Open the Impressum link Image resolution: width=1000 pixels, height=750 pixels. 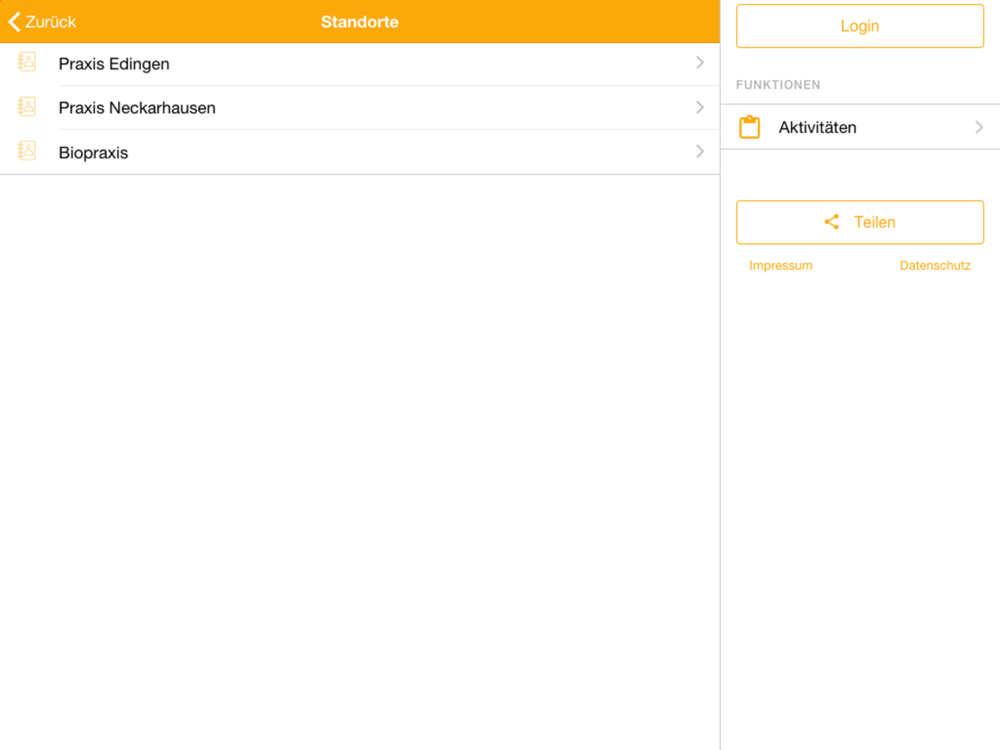tap(781, 265)
